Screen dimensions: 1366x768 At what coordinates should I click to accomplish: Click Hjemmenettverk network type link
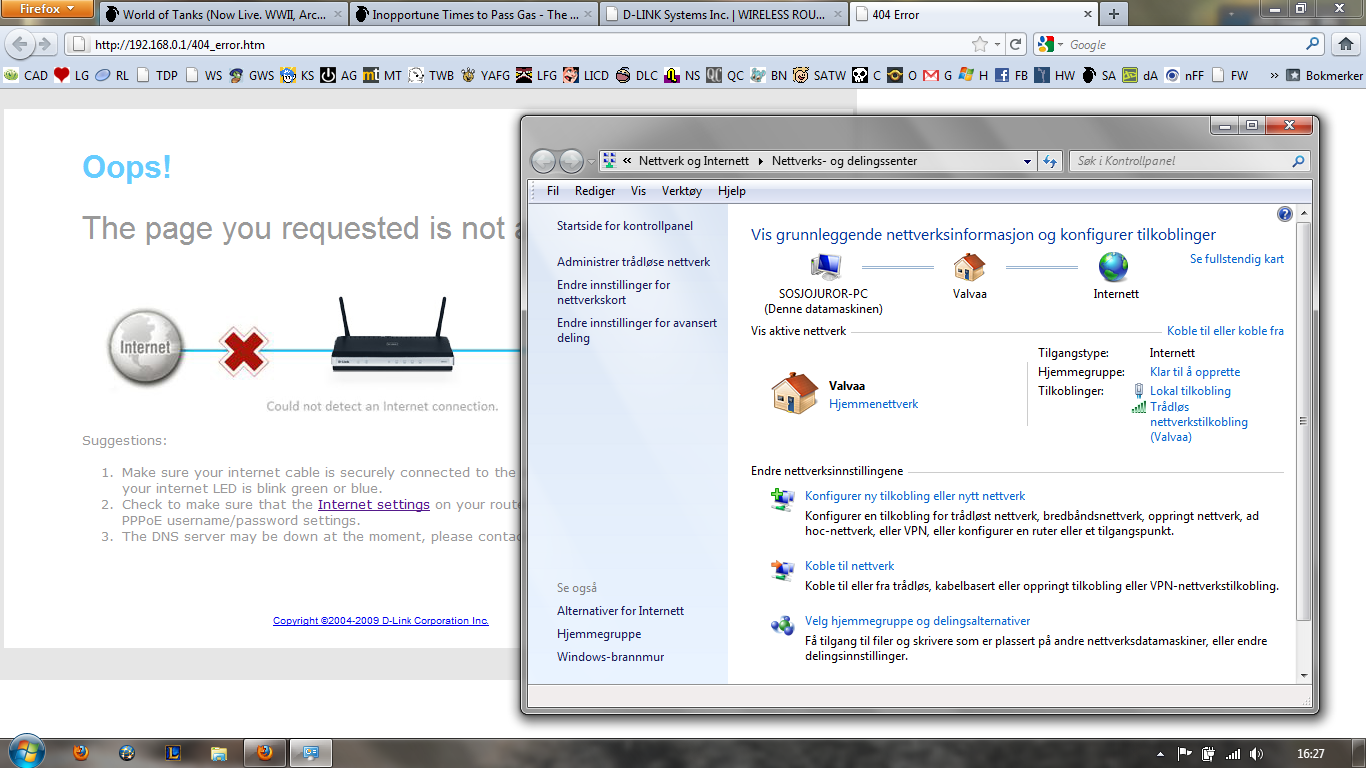[873, 404]
